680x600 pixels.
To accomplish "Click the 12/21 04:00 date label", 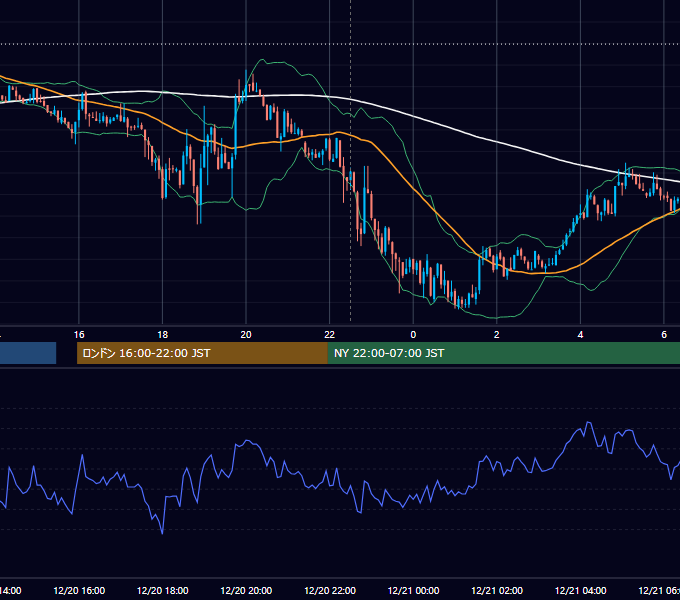I will (x=581, y=590).
